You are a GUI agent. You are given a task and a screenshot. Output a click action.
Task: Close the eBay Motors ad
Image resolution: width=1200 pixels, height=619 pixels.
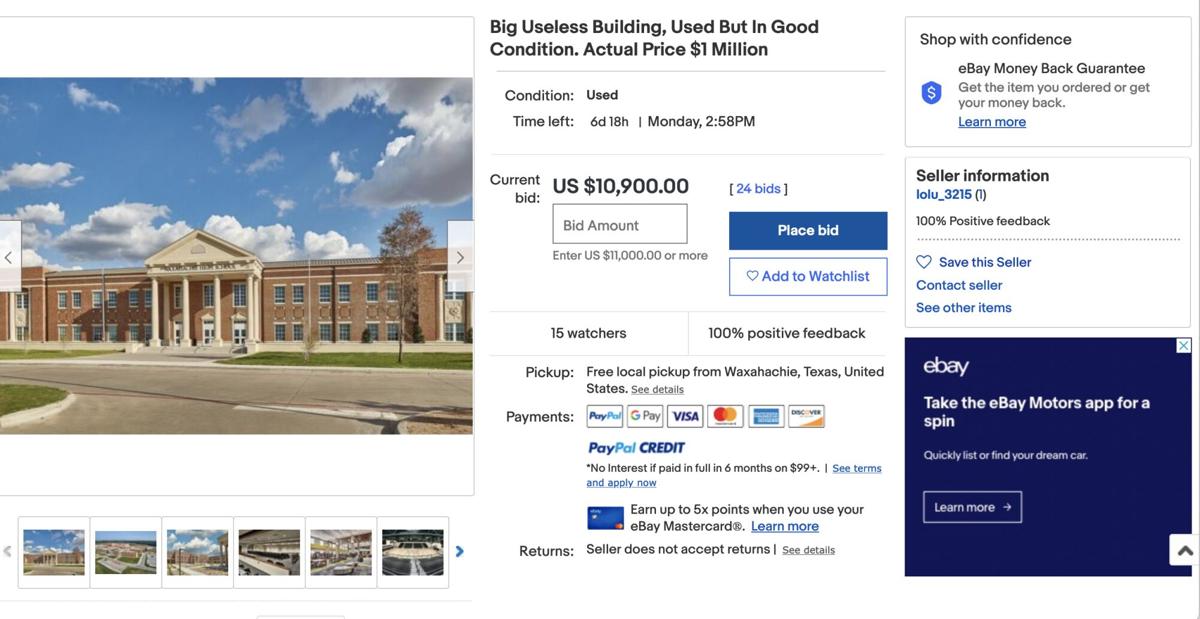point(1183,346)
